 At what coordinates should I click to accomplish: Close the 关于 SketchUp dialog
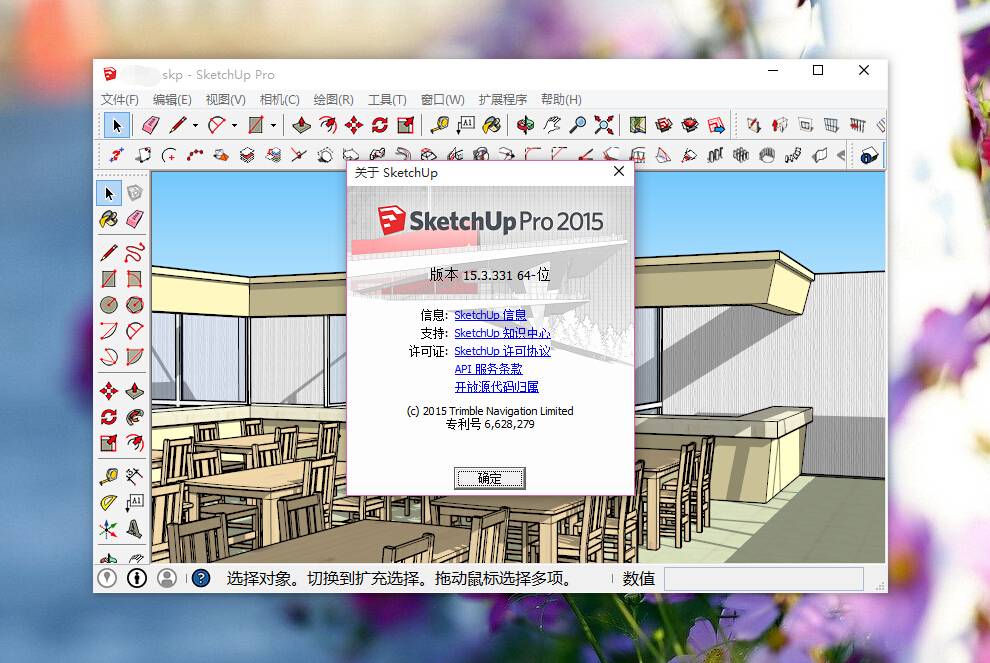pos(619,171)
